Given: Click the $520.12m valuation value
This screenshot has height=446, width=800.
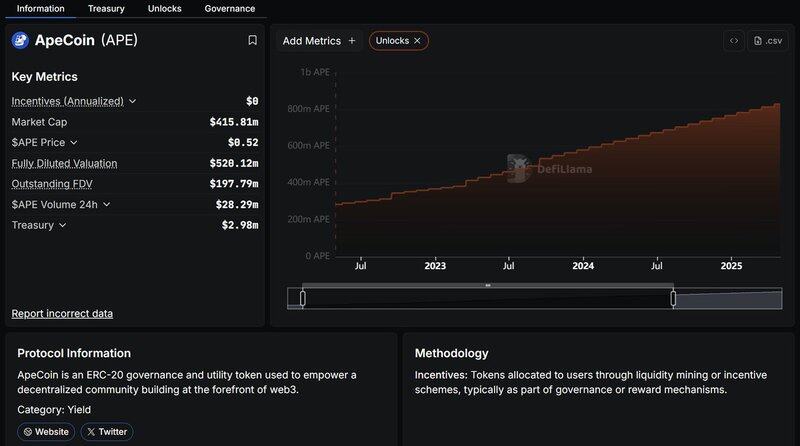Looking at the screenshot, I should pos(234,163).
